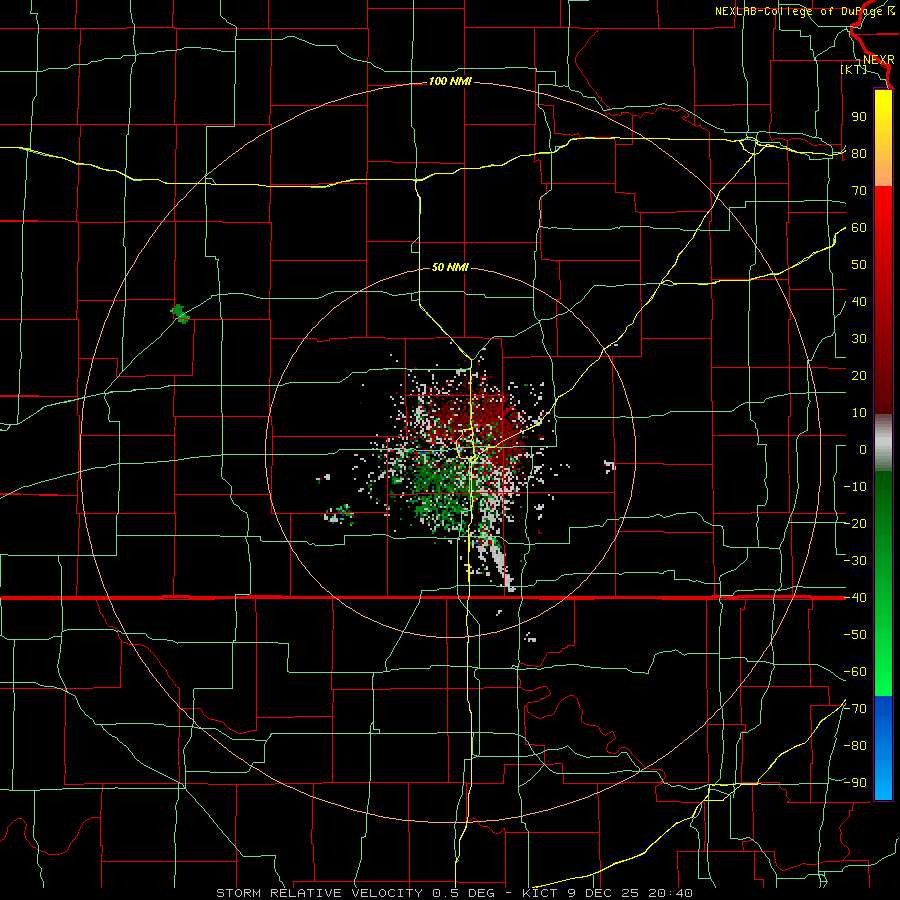The image size is (900, 900).
Task: Select the bright red band of the color bar
Action: pyautogui.click(x=883, y=210)
